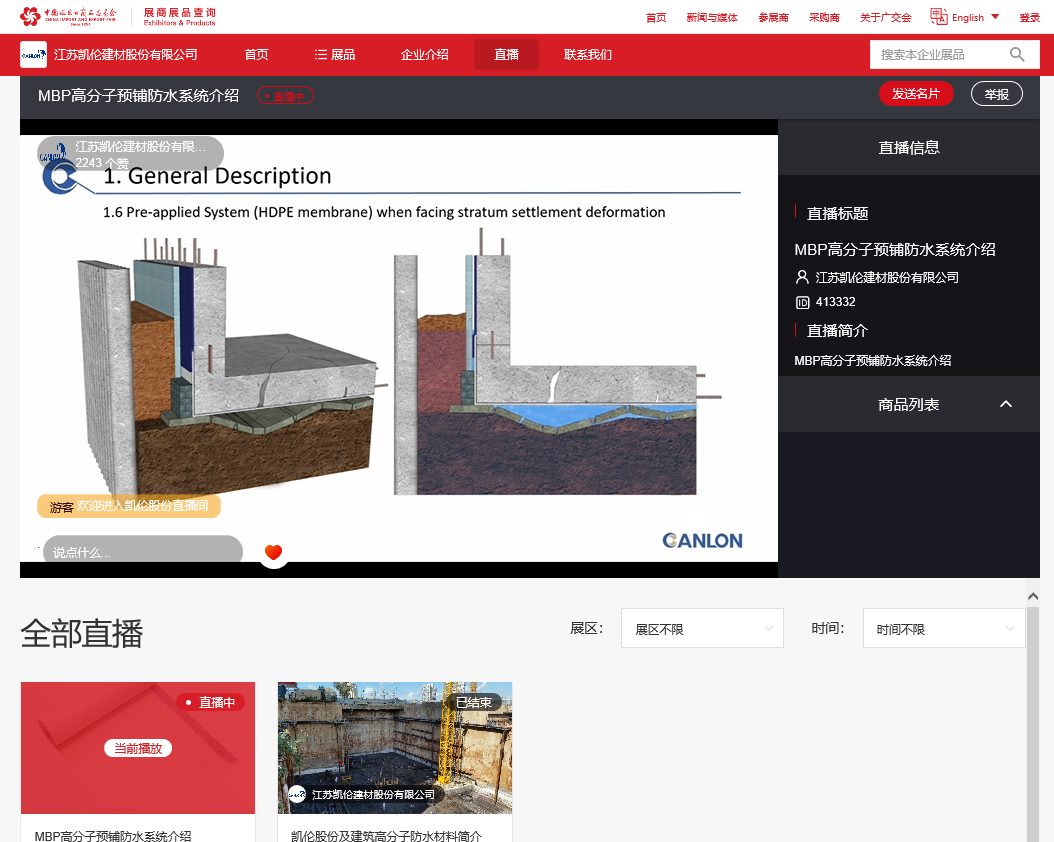Click the 举报 report button
This screenshot has width=1054, height=842.
996,94
